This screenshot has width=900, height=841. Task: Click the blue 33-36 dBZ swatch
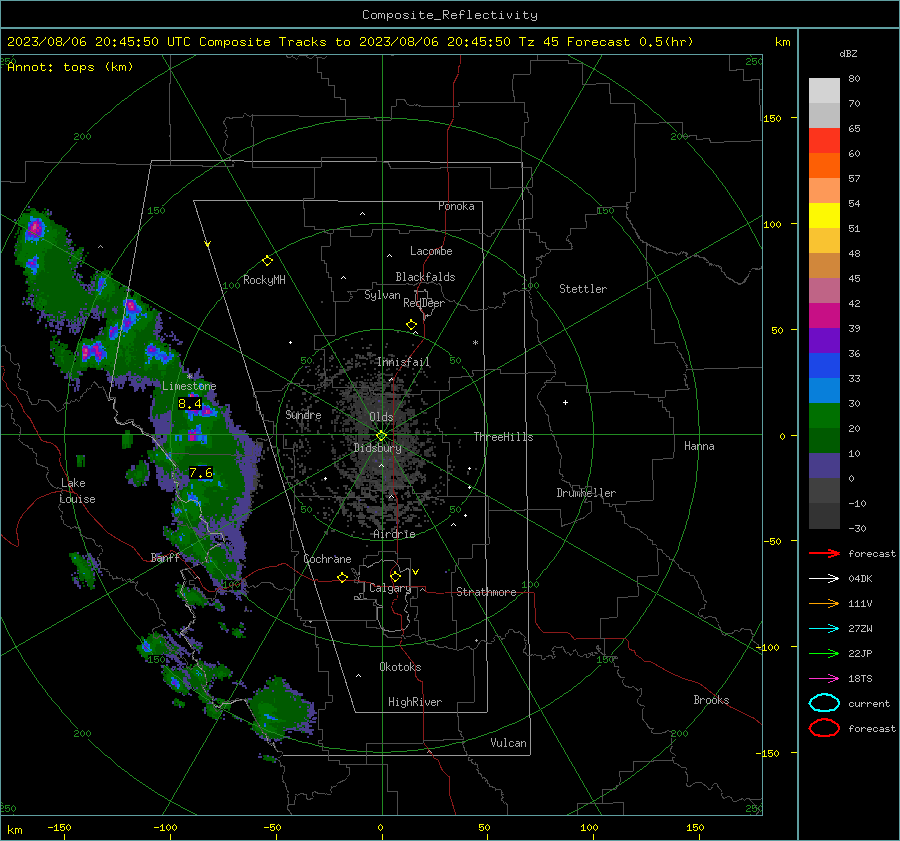(x=824, y=366)
